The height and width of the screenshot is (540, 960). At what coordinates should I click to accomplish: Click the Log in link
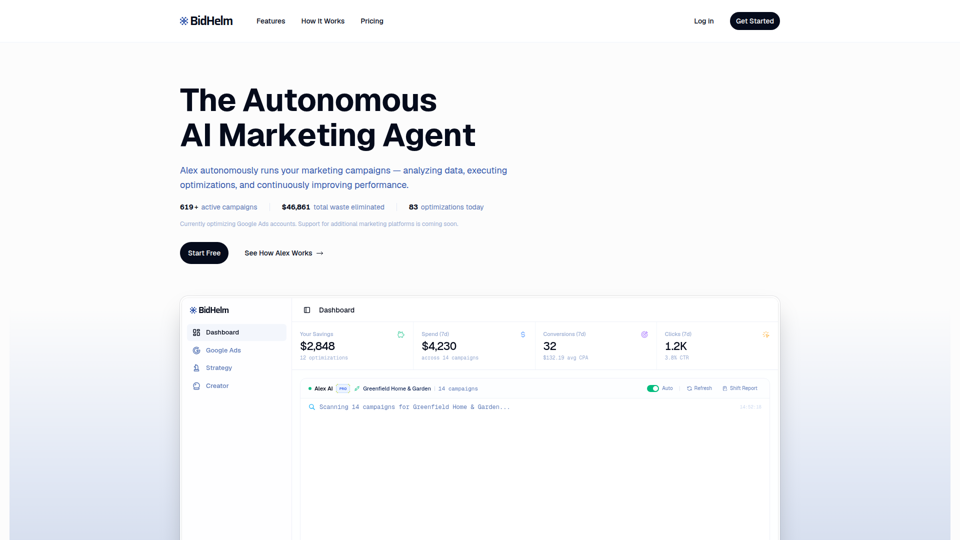point(703,21)
